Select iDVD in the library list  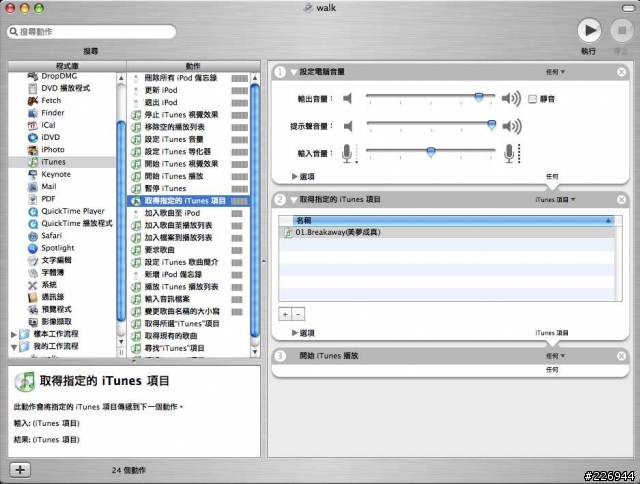50,137
